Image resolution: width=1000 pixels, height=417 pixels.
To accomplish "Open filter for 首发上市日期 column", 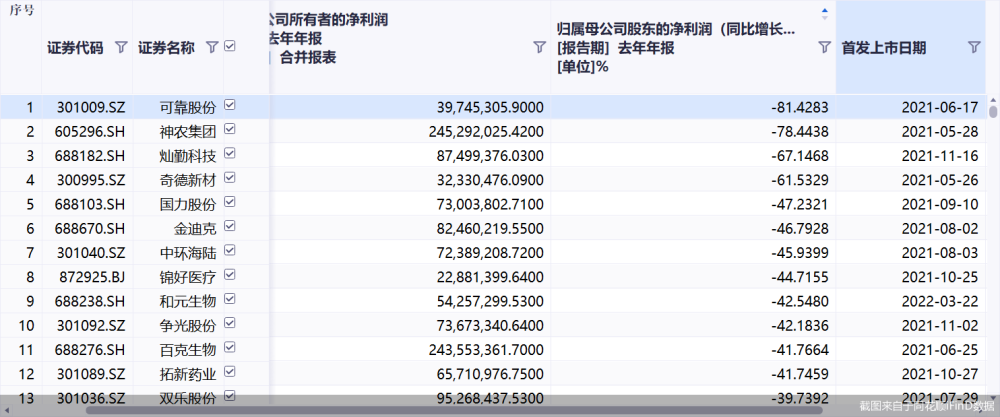I will pos(974,47).
